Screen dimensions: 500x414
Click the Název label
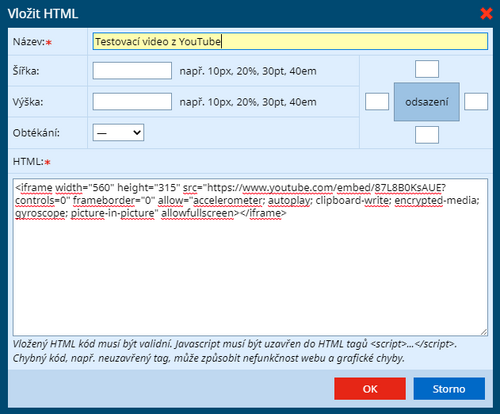(x=29, y=42)
